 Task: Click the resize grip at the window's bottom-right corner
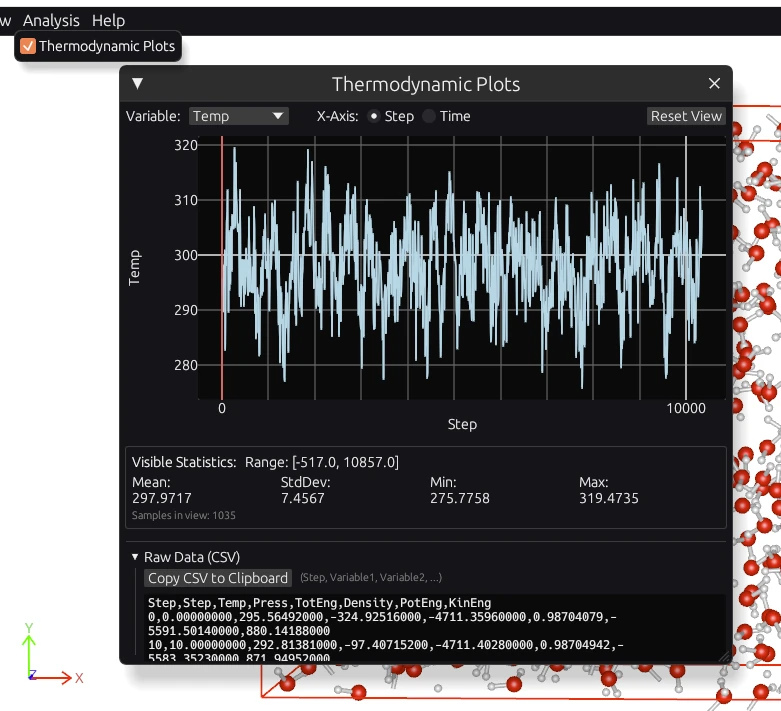725,657
